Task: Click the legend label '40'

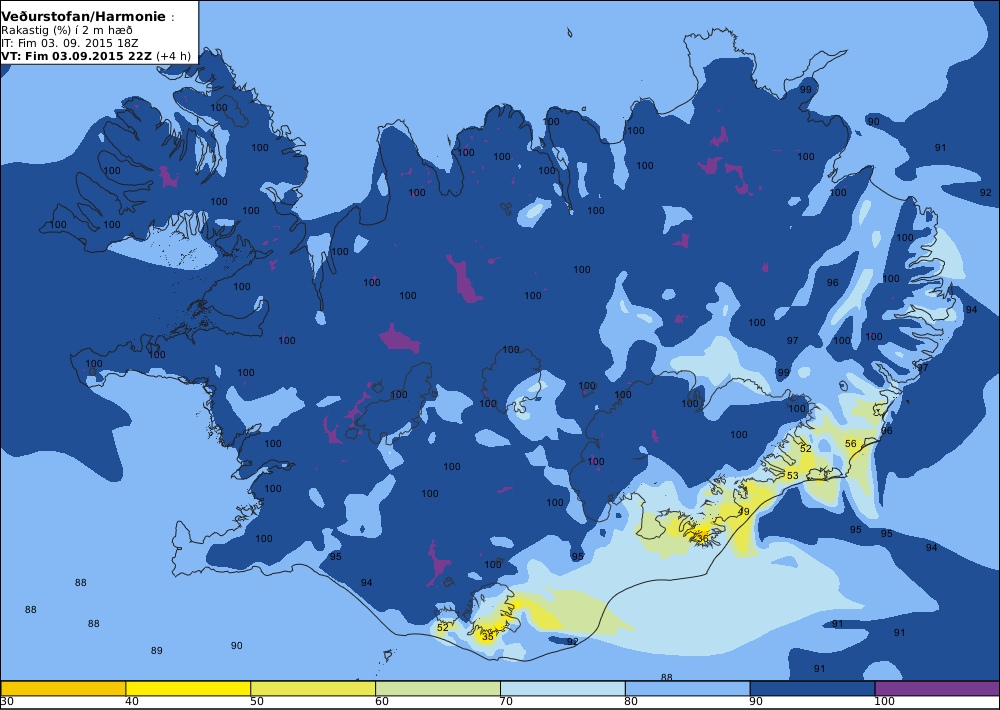Action: pos(131,702)
